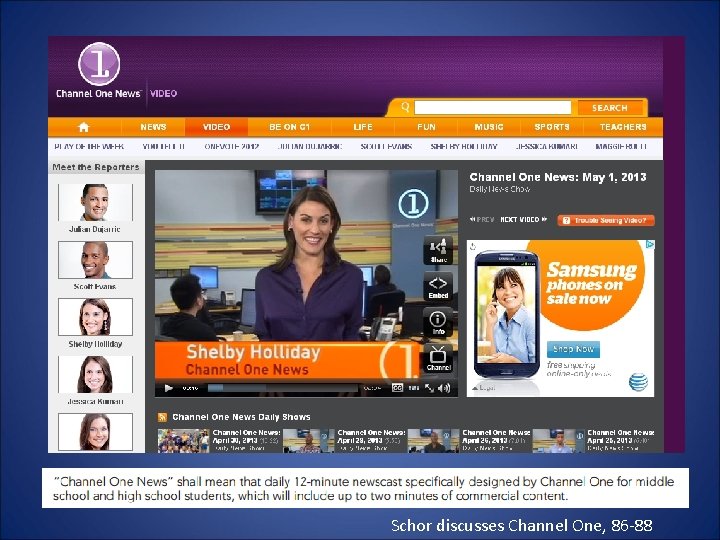720x540 pixels.
Task: Click Trouble Seeing Video button
Action: (x=606, y=220)
